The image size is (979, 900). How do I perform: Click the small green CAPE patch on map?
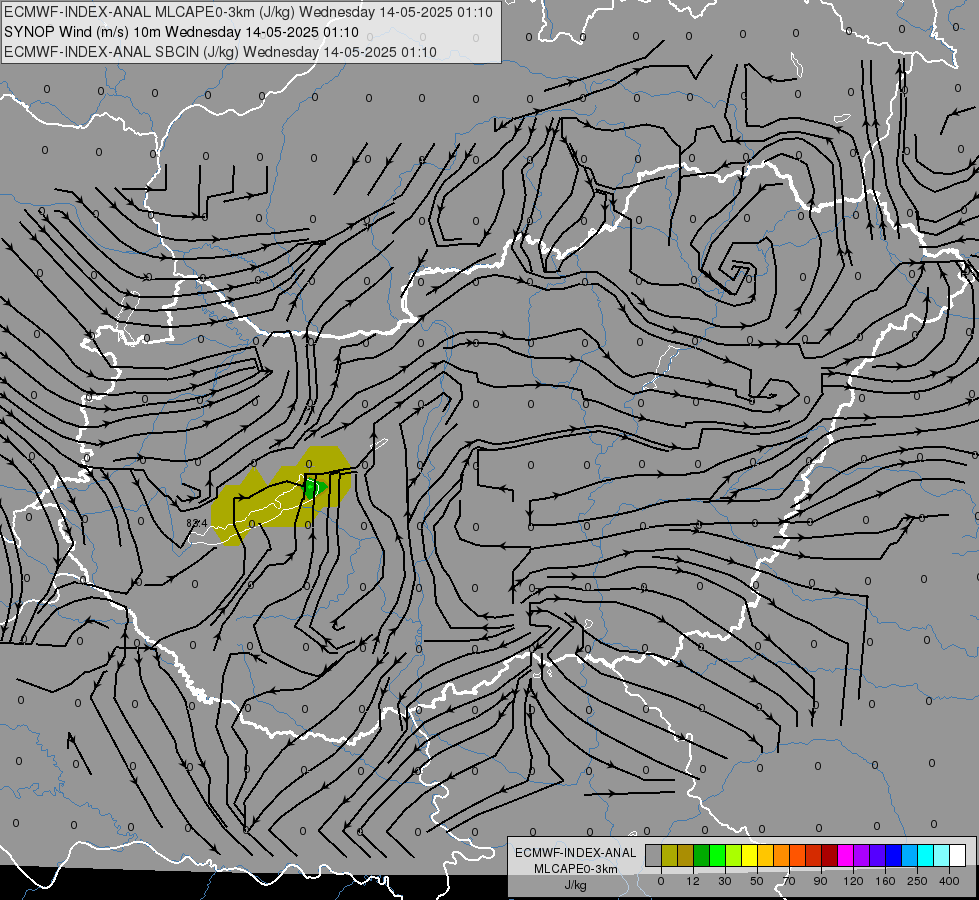[x=314, y=488]
